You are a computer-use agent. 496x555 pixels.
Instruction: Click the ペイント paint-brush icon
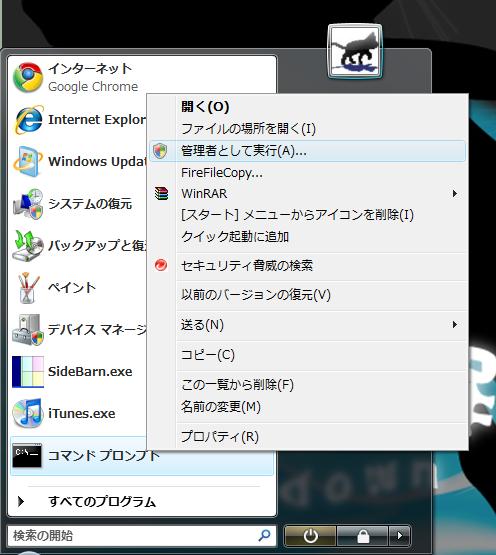[x=28, y=288]
